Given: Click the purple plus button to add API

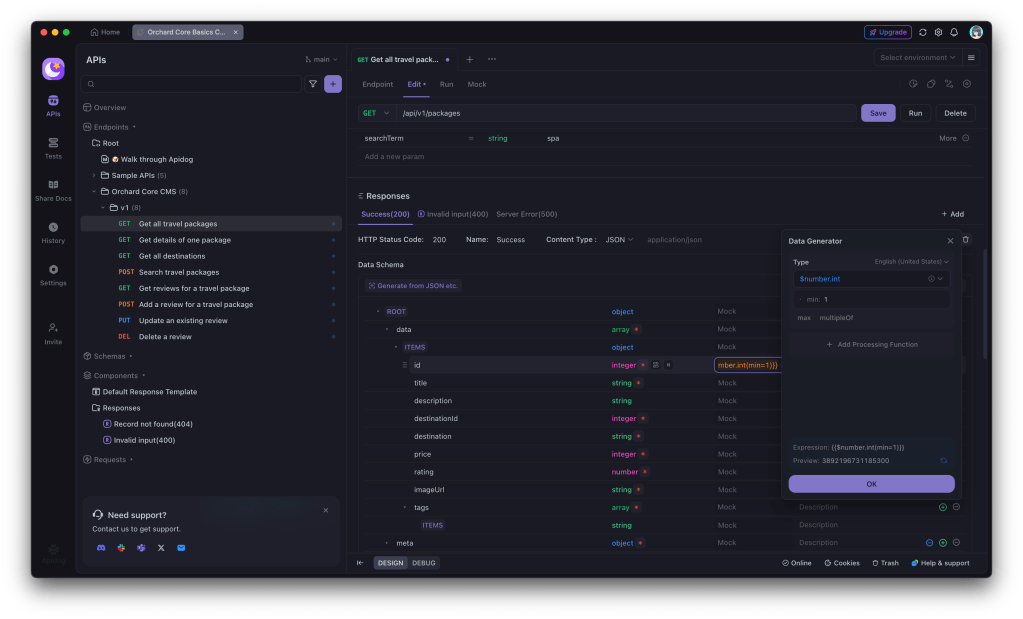Looking at the screenshot, I should pyautogui.click(x=333, y=85).
